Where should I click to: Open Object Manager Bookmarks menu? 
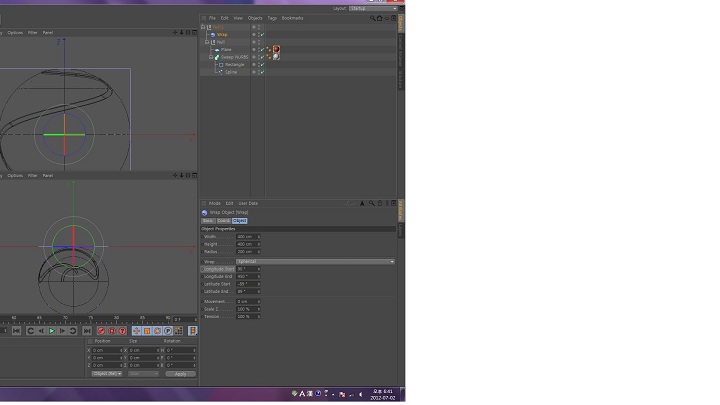292,18
